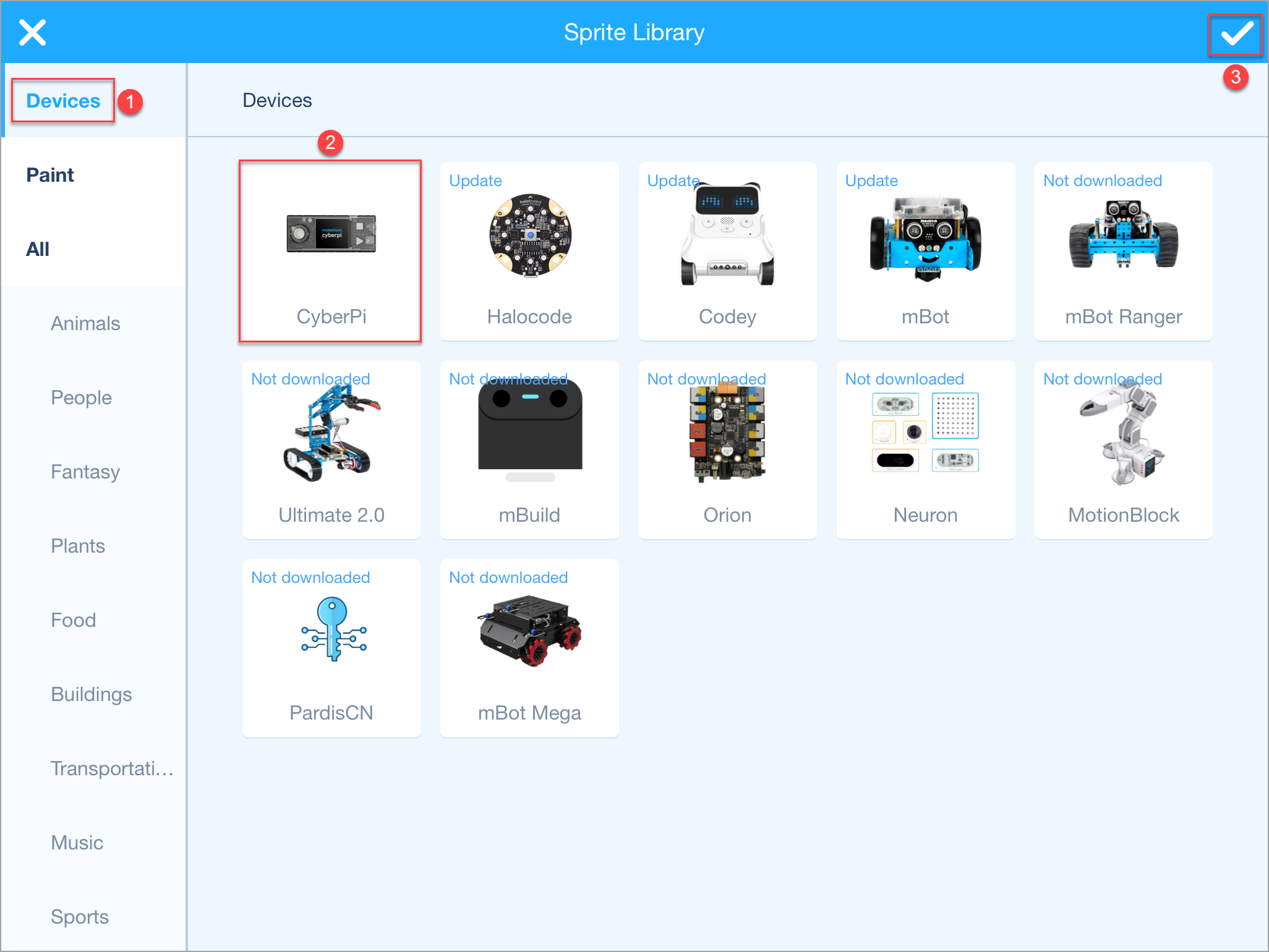
Task: Pick the PardisCN key sprite
Action: (331, 648)
